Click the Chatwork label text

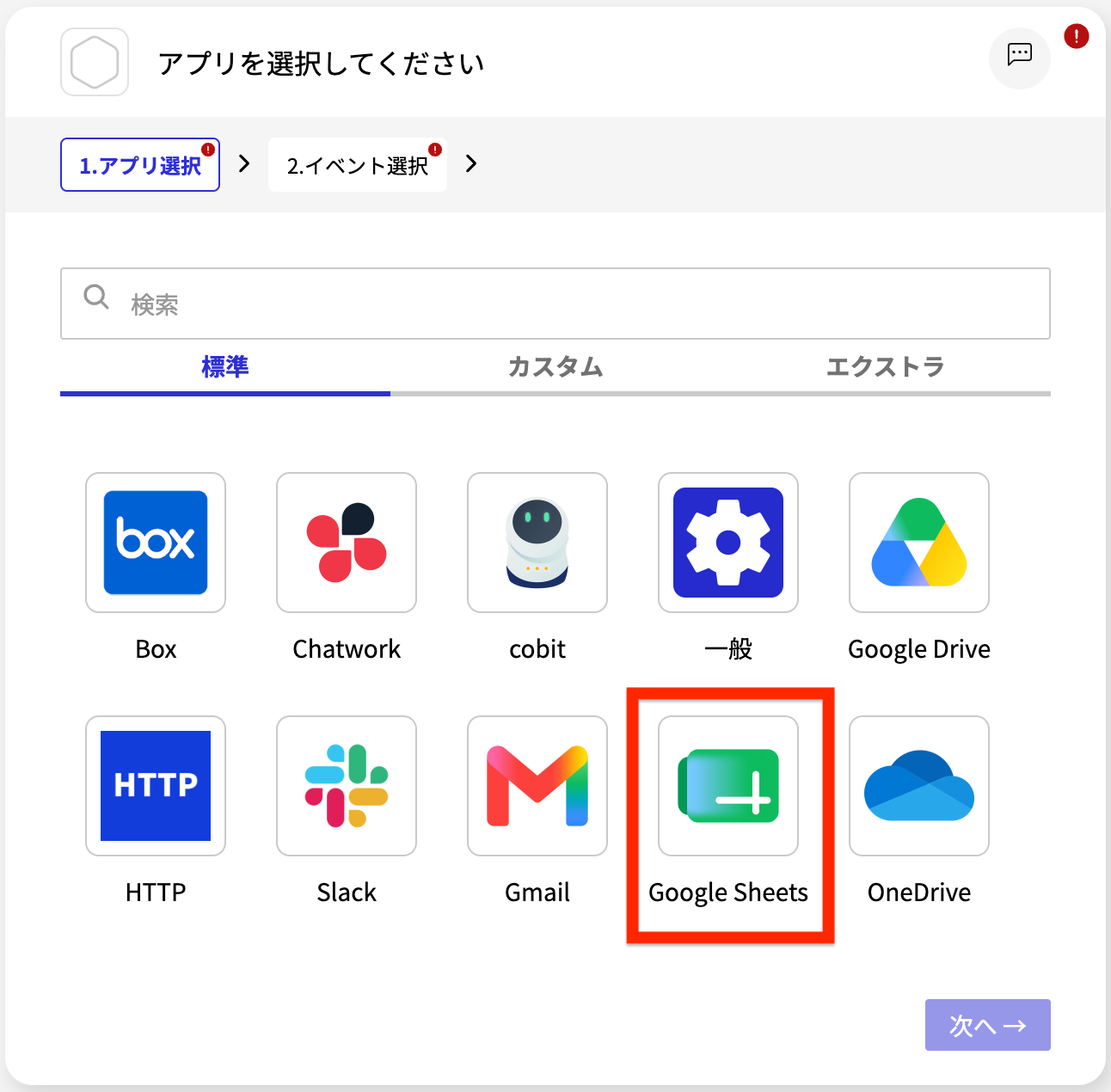click(x=347, y=649)
